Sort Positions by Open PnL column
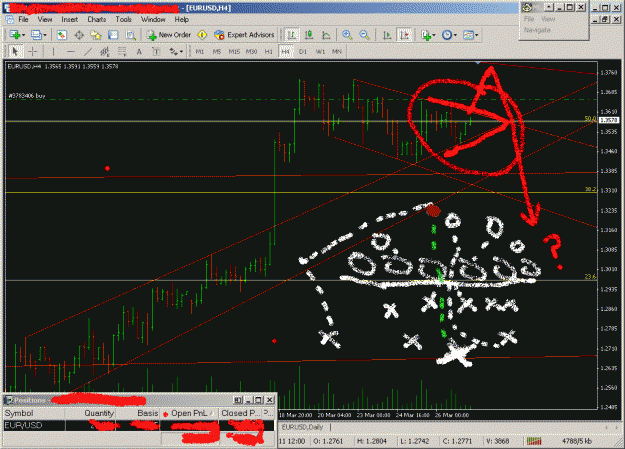Screen dimensions: 625x449 point(190,413)
